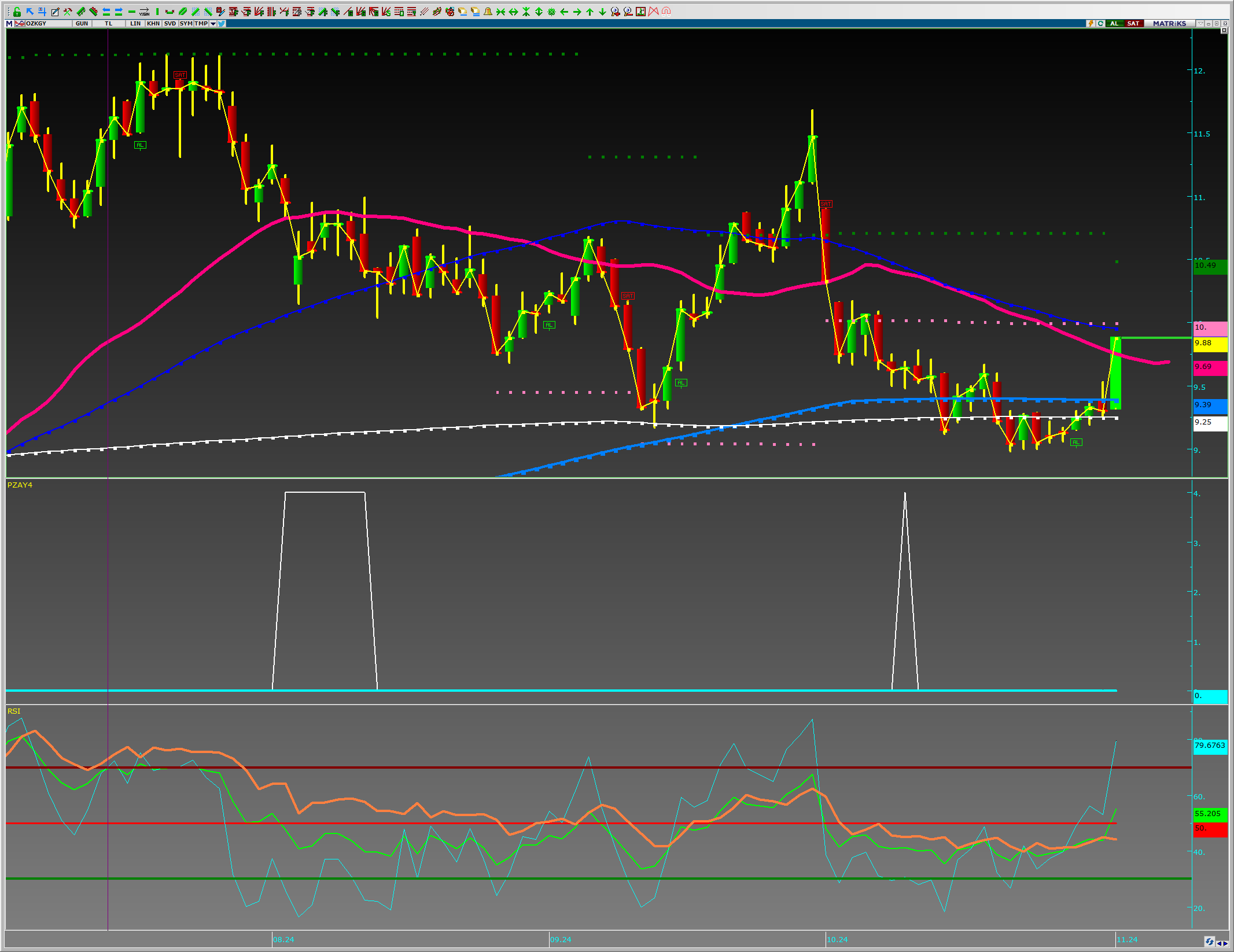
Task: Open the GUN period selector
Action: (x=82, y=24)
